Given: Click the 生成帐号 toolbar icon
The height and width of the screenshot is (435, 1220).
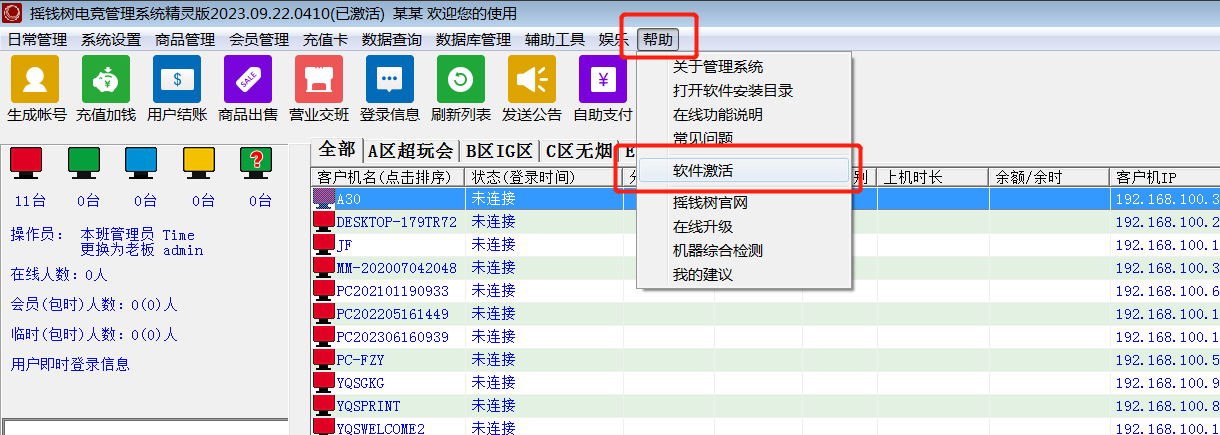Looking at the screenshot, I should 35,80.
